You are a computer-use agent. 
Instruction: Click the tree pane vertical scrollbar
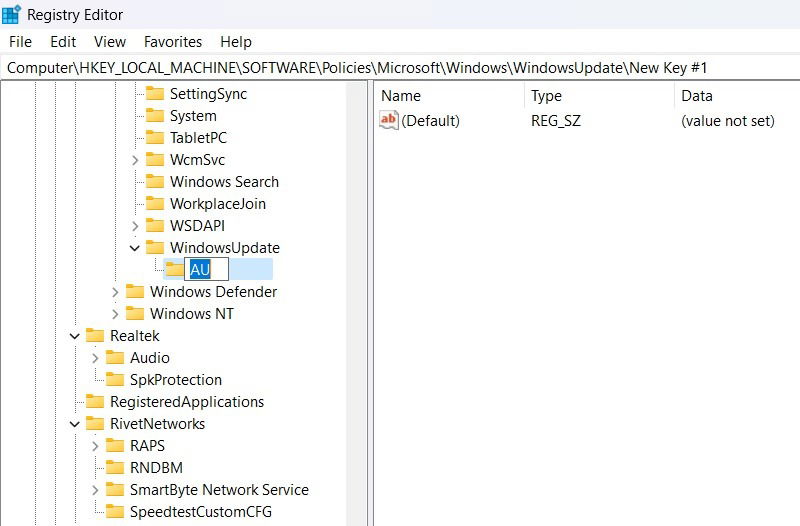coord(356,304)
